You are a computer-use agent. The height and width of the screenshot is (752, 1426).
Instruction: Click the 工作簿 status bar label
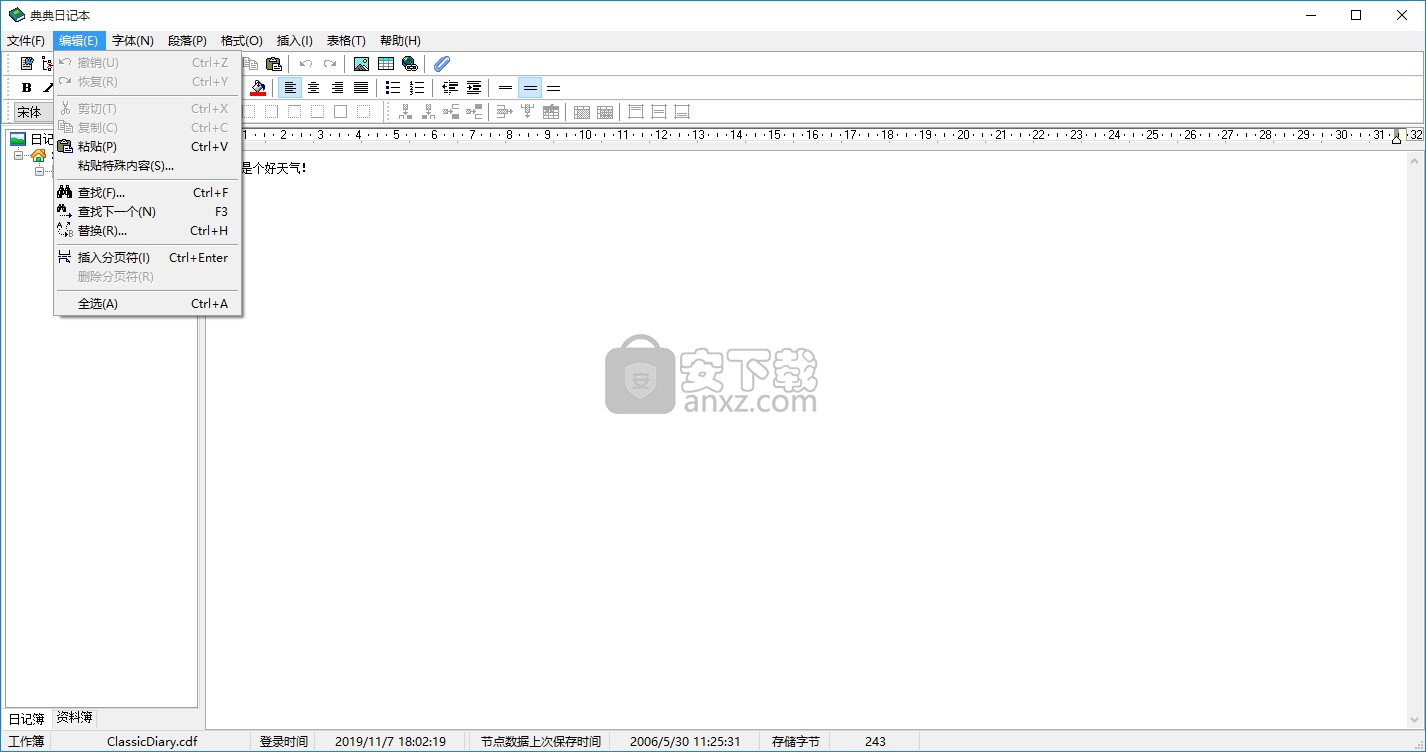point(27,741)
